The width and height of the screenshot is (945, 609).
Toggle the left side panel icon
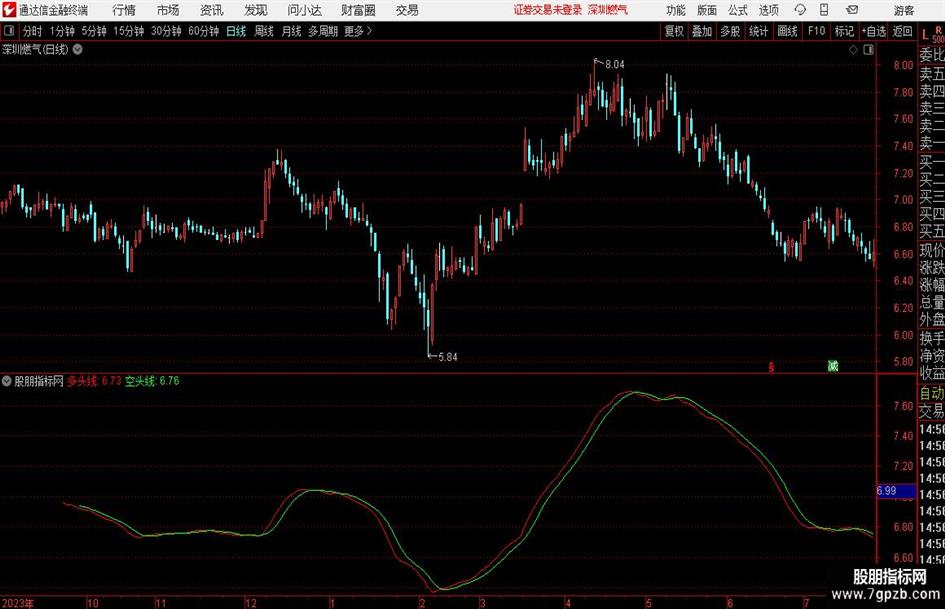pos(9,31)
